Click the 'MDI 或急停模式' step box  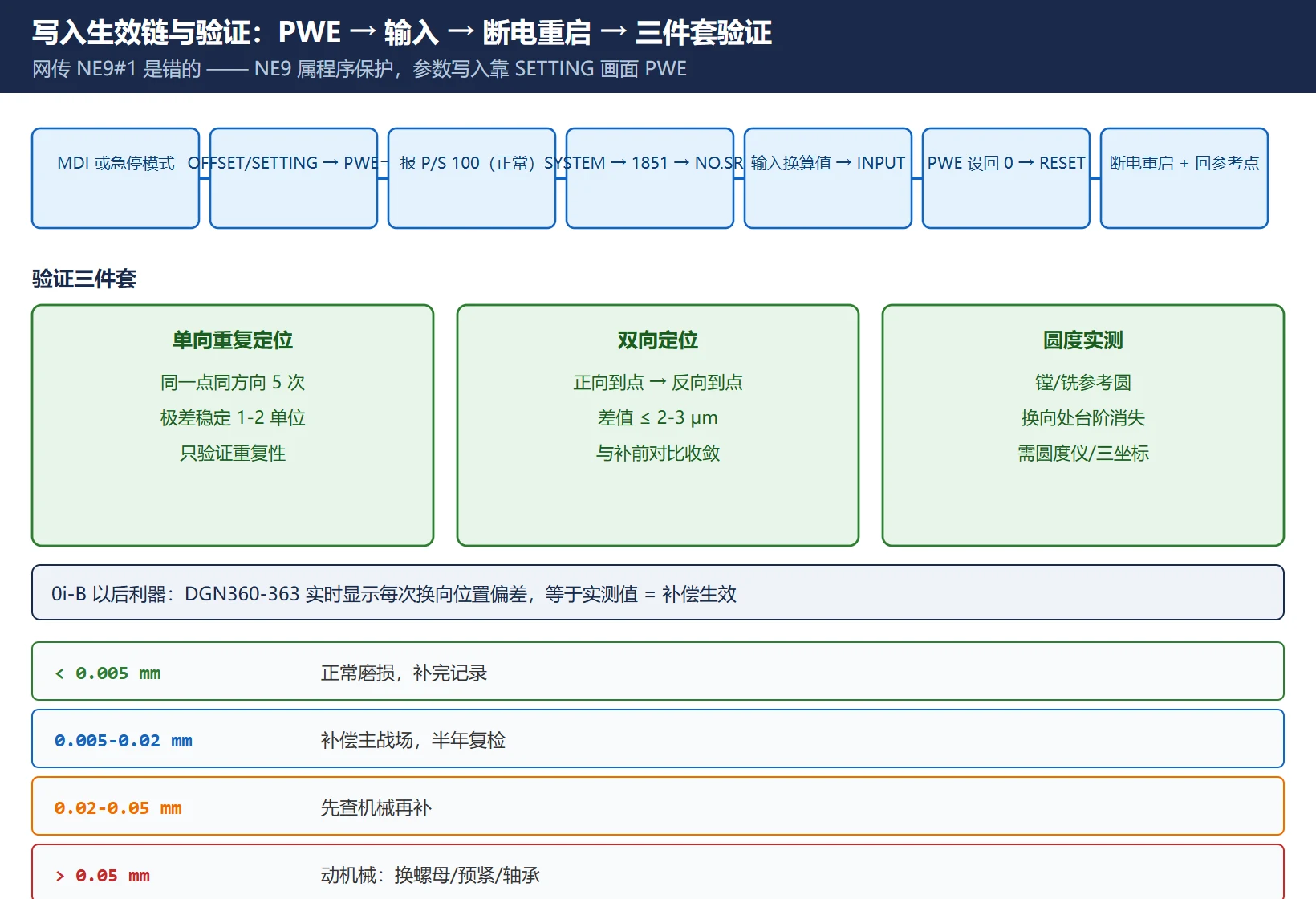[116, 178]
